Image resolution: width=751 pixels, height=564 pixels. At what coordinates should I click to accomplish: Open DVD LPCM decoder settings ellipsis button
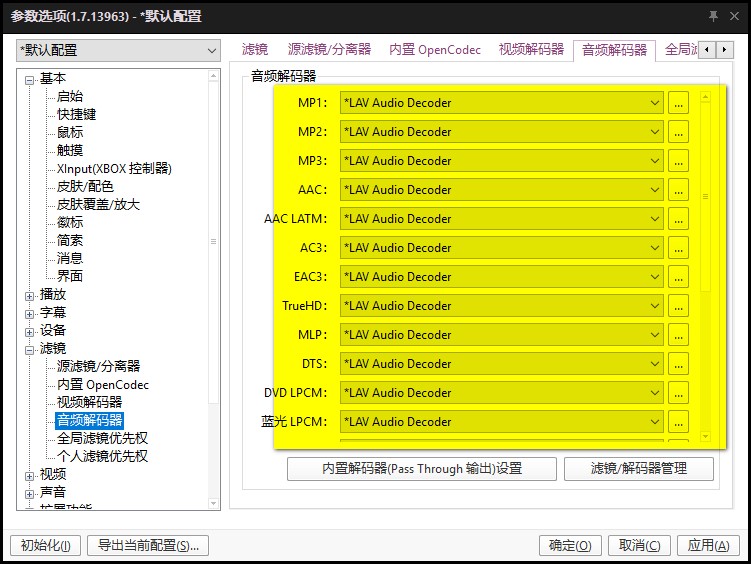pyautogui.click(x=678, y=393)
